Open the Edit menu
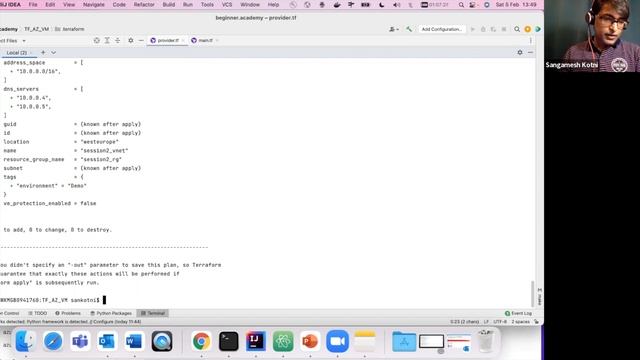This screenshot has width=640, height=360. click(50, 4)
